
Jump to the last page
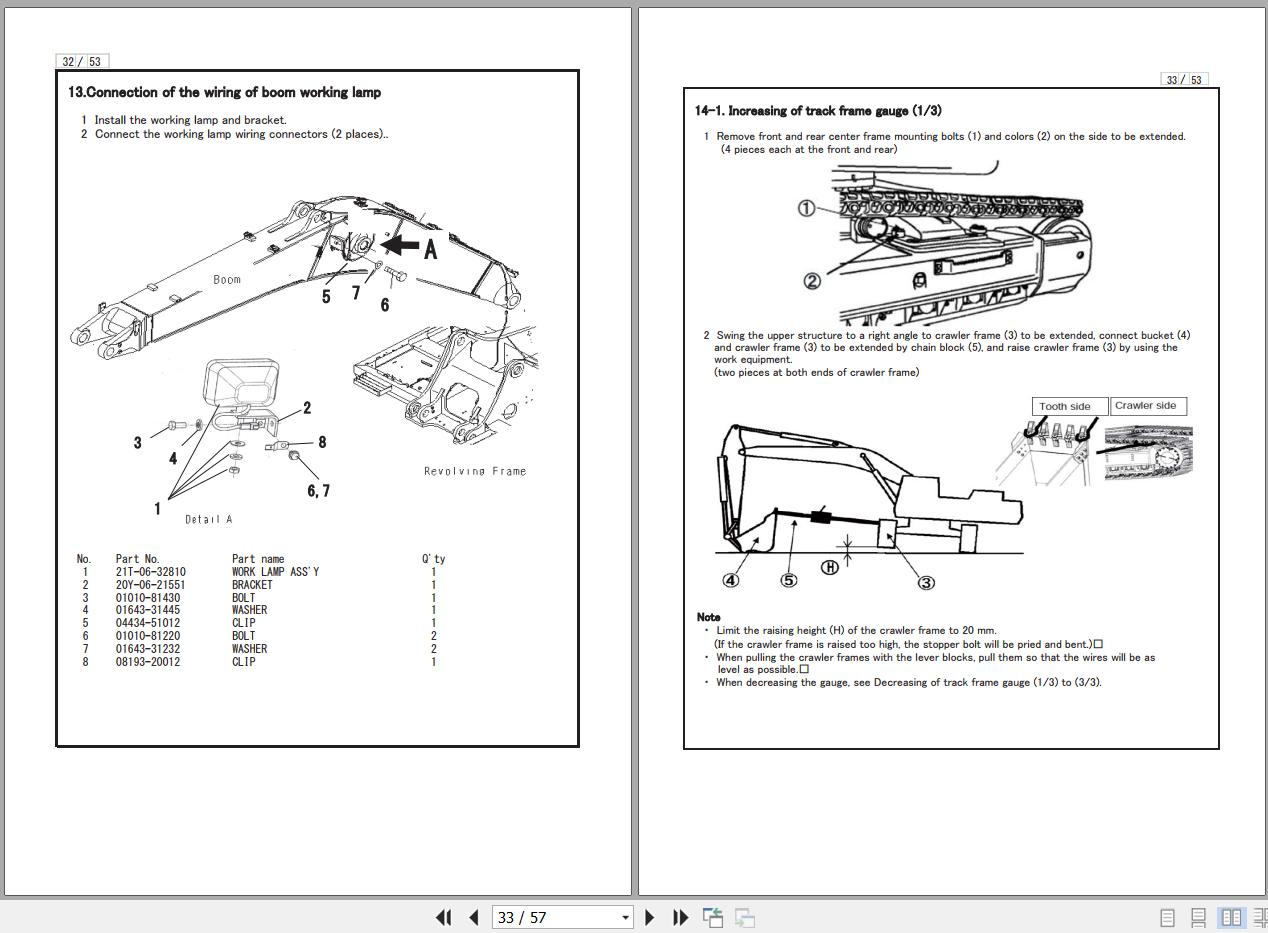click(x=680, y=917)
